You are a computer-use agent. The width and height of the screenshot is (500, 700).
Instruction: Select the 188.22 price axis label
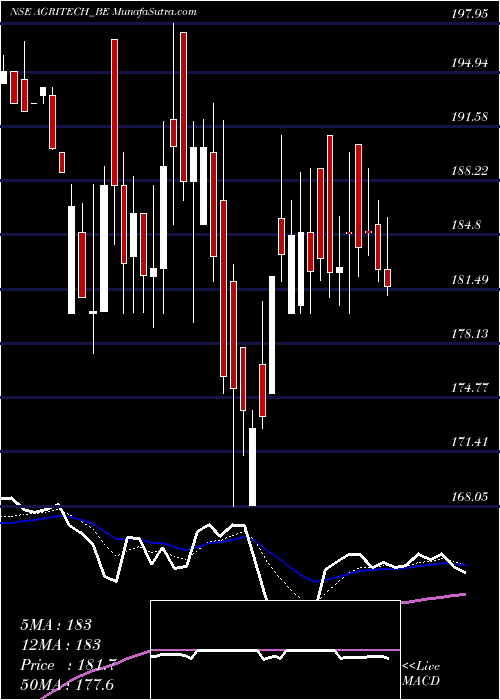(x=469, y=171)
